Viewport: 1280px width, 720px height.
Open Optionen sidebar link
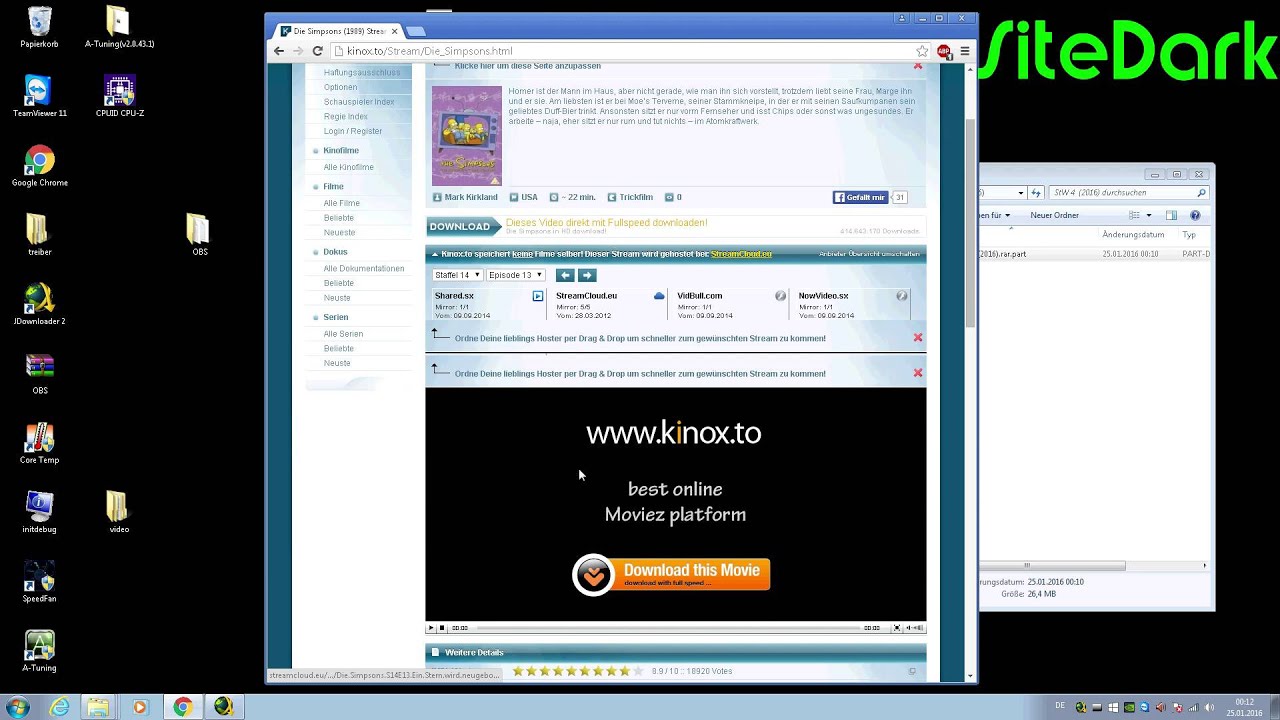coord(340,87)
